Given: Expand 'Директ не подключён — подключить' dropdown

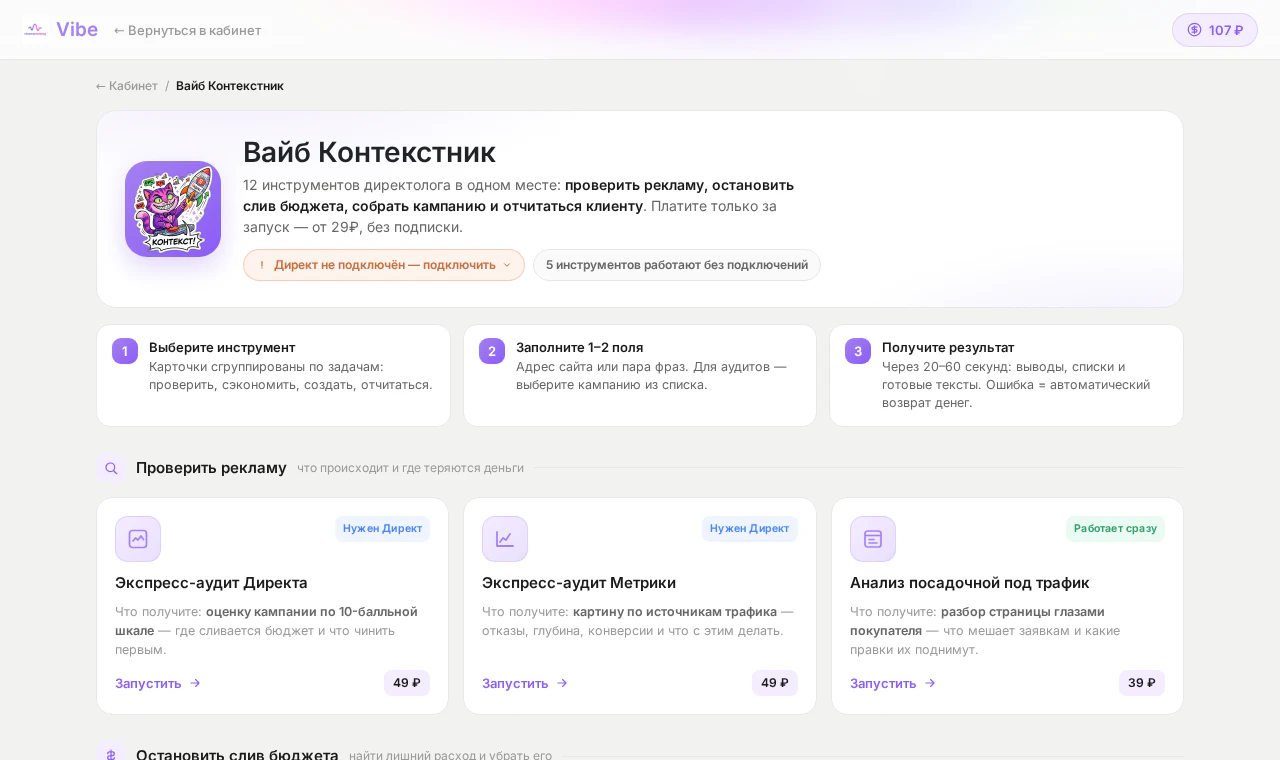Looking at the screenshot, I should [384, 265].
